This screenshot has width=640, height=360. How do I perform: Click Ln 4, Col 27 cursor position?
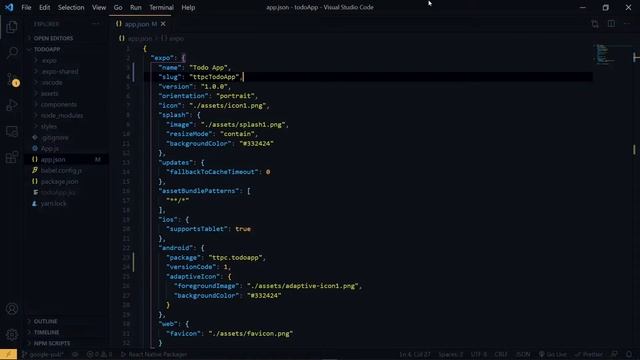tap(415, 354)
